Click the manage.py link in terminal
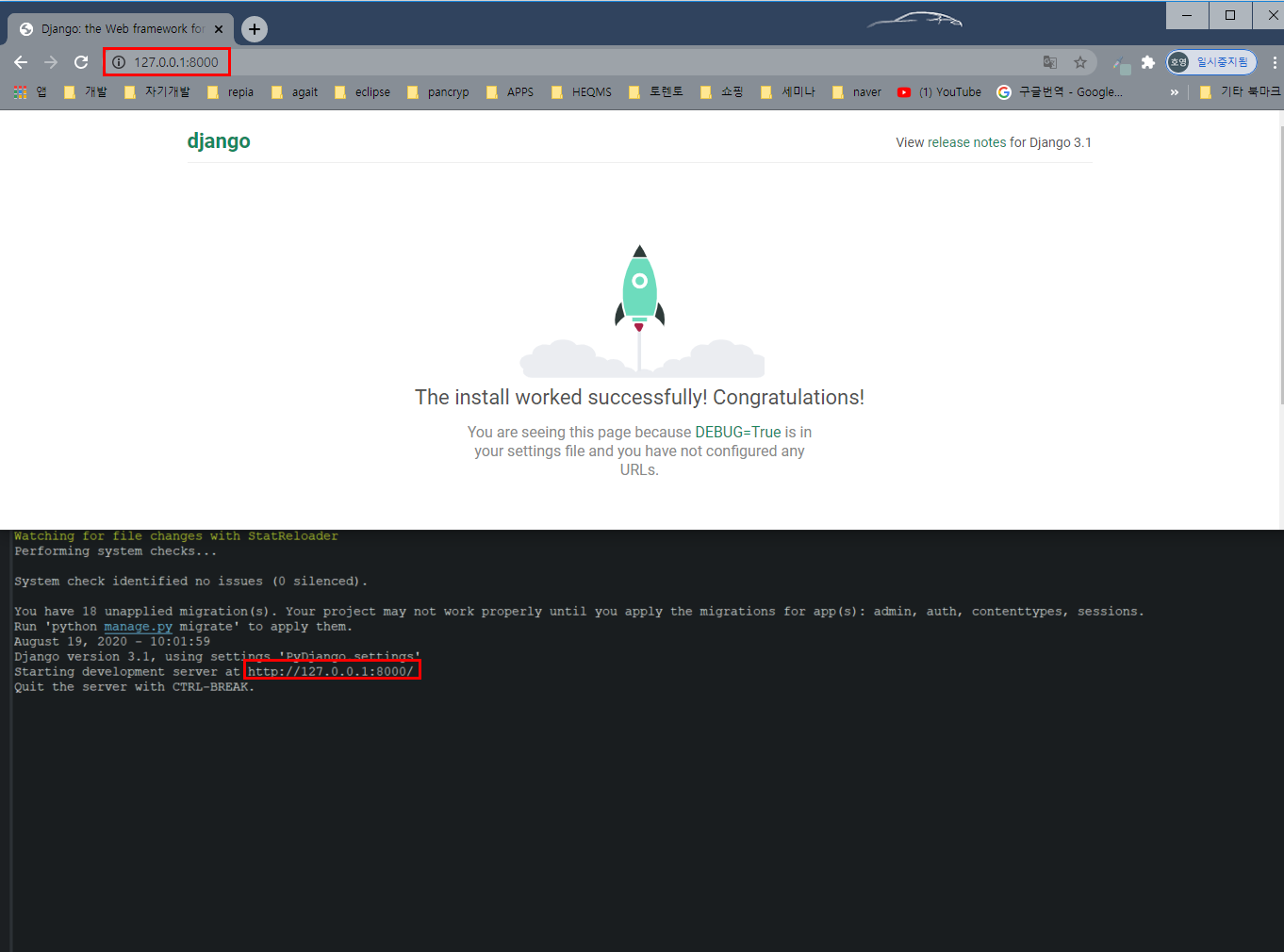1284x952 pixels. click(x=138, y=627)
